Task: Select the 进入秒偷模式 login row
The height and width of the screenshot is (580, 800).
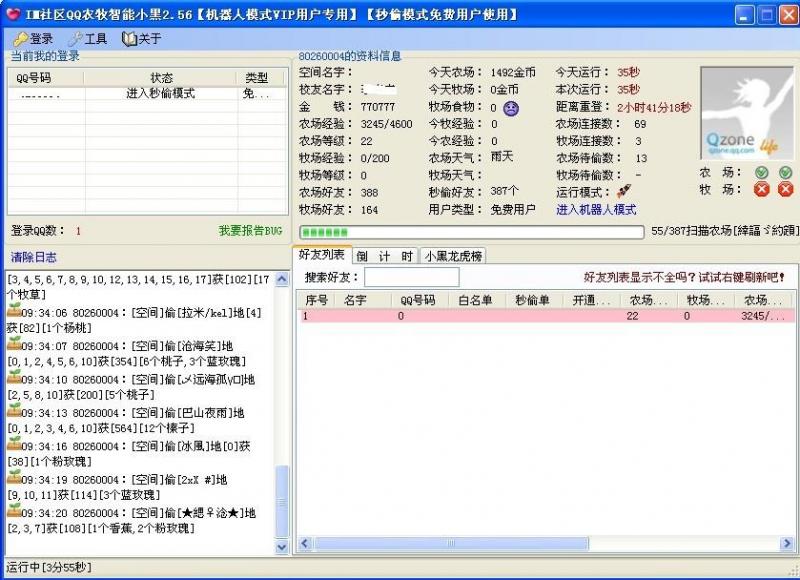Action: click(x=147, y=93)
